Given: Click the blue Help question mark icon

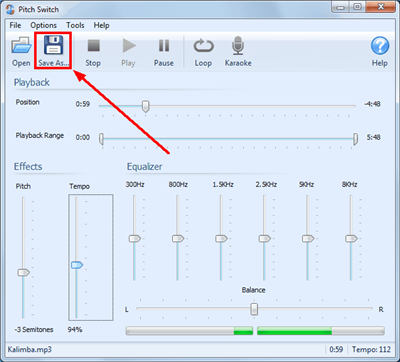Looking at the screenshot, I should (380, 46).
